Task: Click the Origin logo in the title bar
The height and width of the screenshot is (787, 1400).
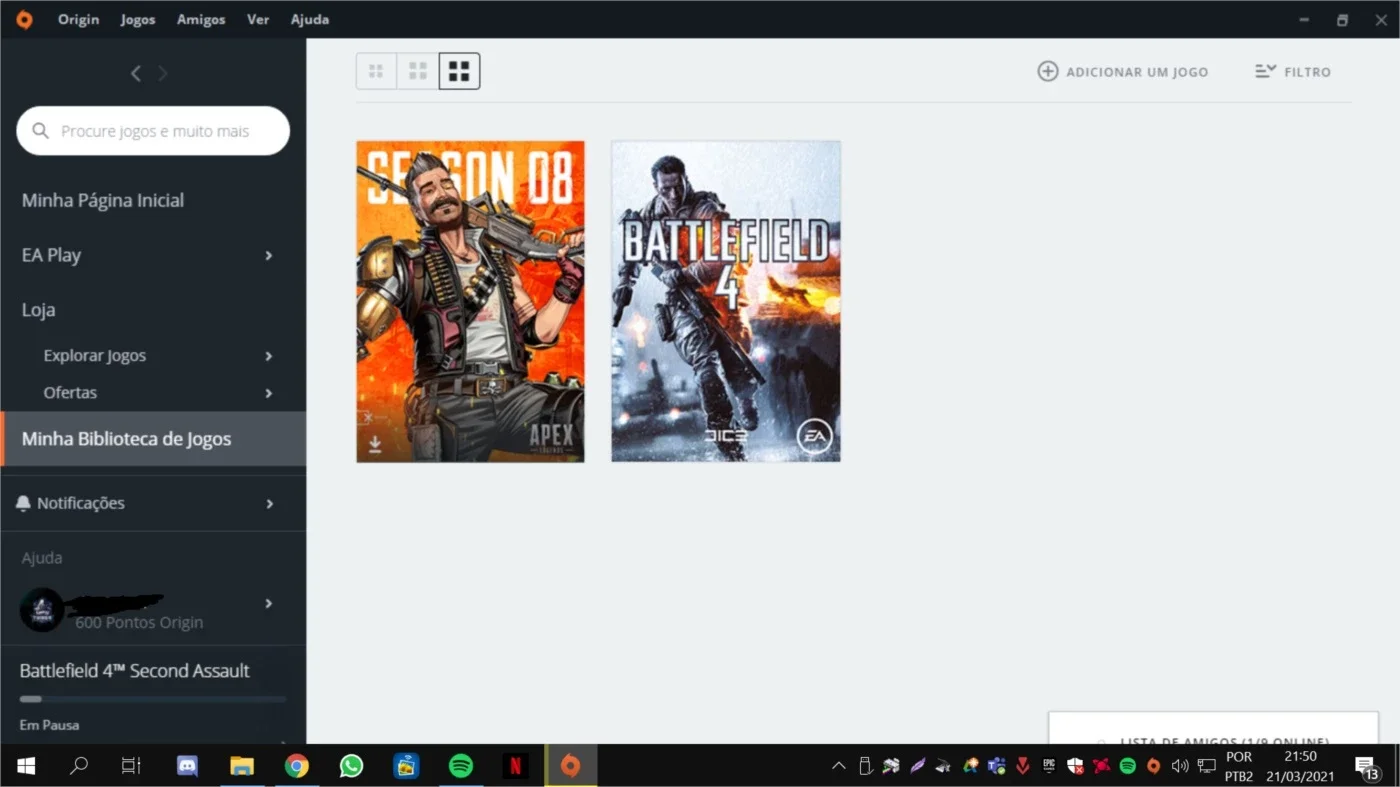Action: [24, 20]
